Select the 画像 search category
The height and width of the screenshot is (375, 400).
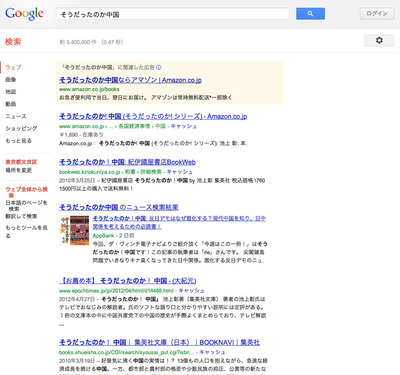coord(11,79)
